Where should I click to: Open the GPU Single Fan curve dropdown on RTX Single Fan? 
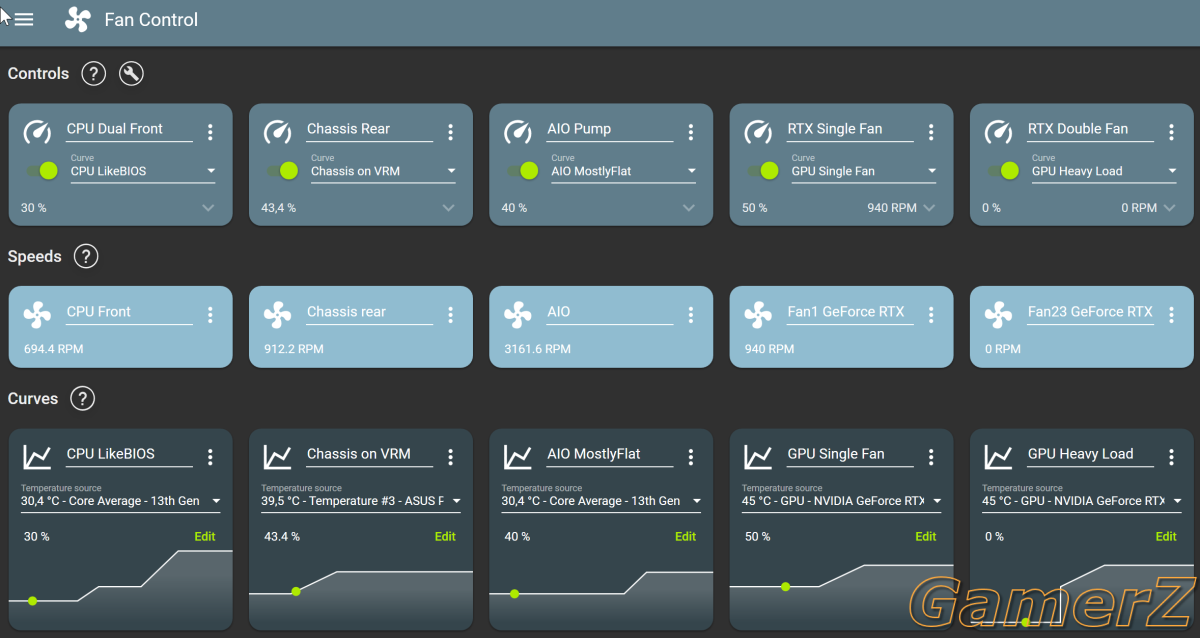(864, 171)
